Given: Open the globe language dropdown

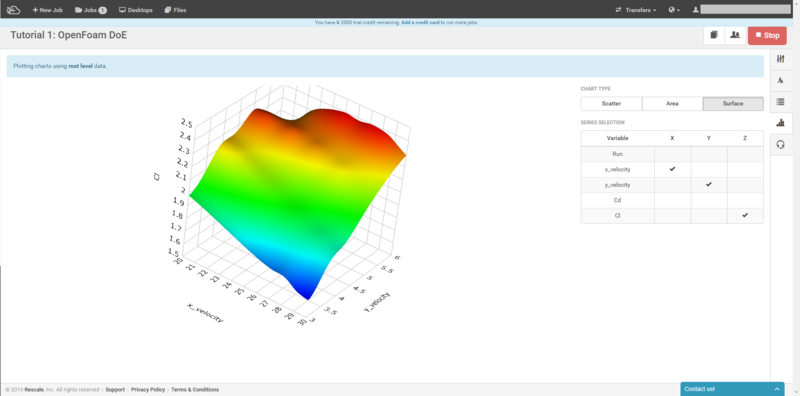Looking at the screenshot, I should [674, 10].
